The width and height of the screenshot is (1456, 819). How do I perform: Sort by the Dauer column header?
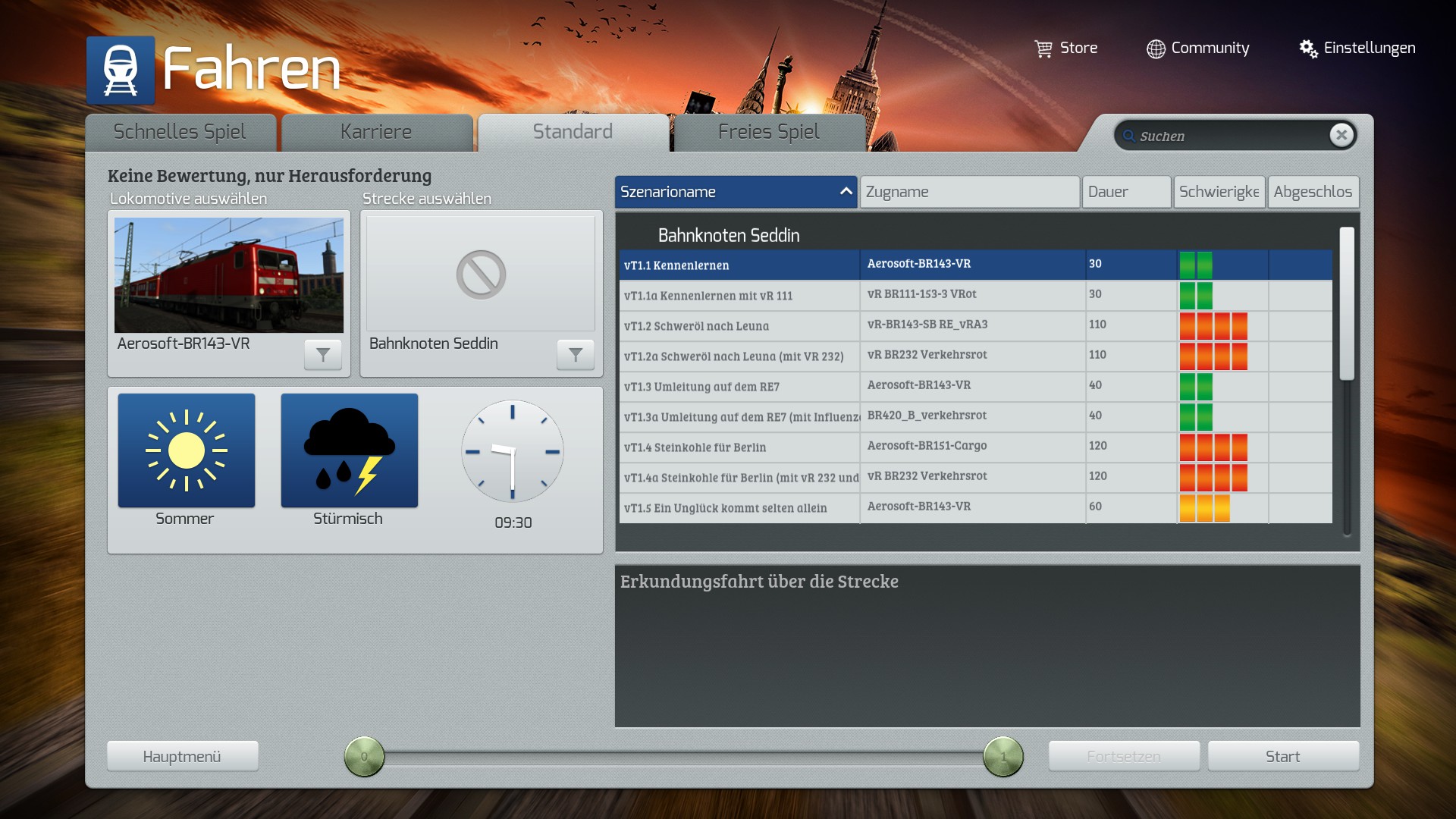[1125, 192]
